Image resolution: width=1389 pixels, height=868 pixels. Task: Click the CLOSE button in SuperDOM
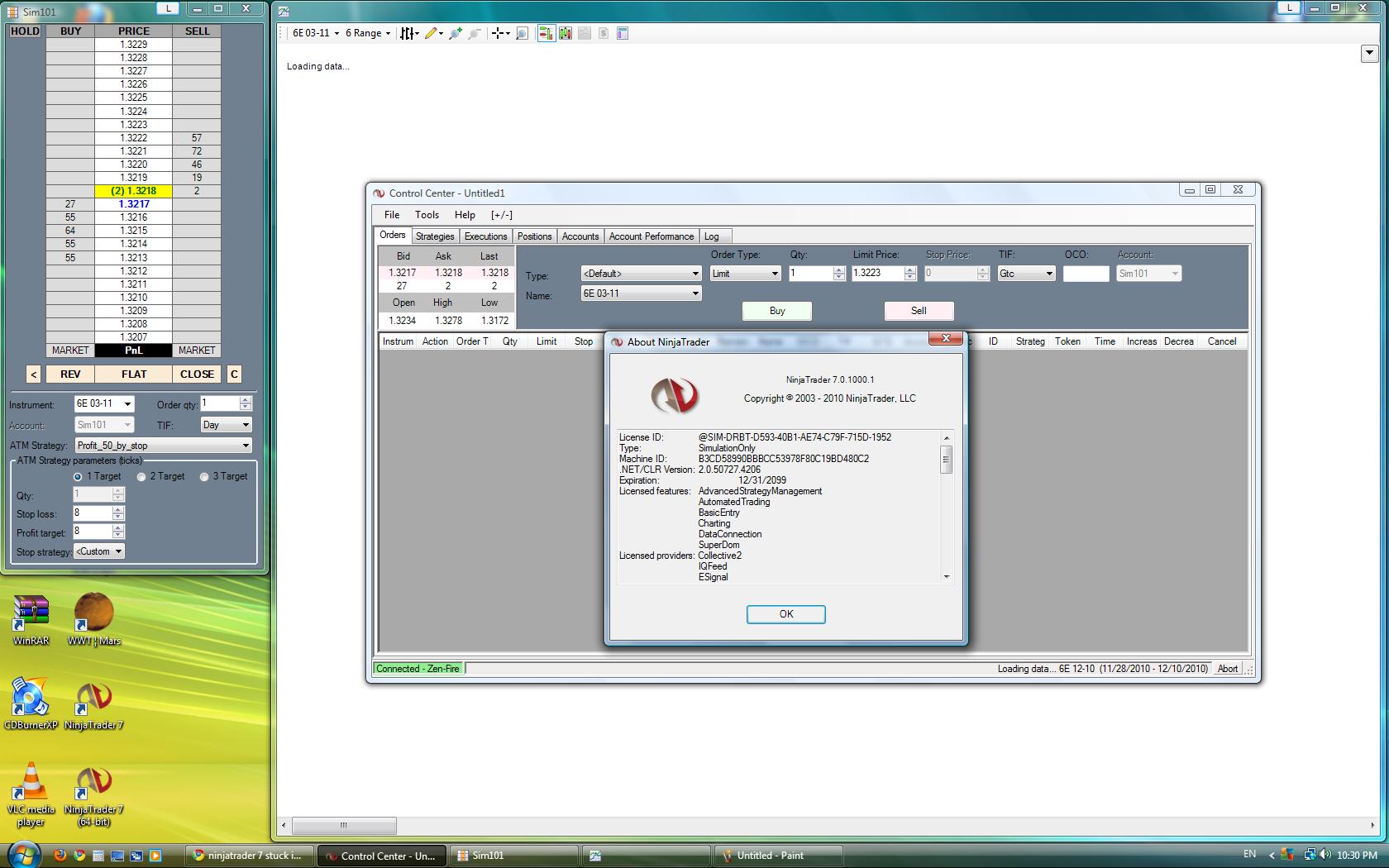click(197, 374)
